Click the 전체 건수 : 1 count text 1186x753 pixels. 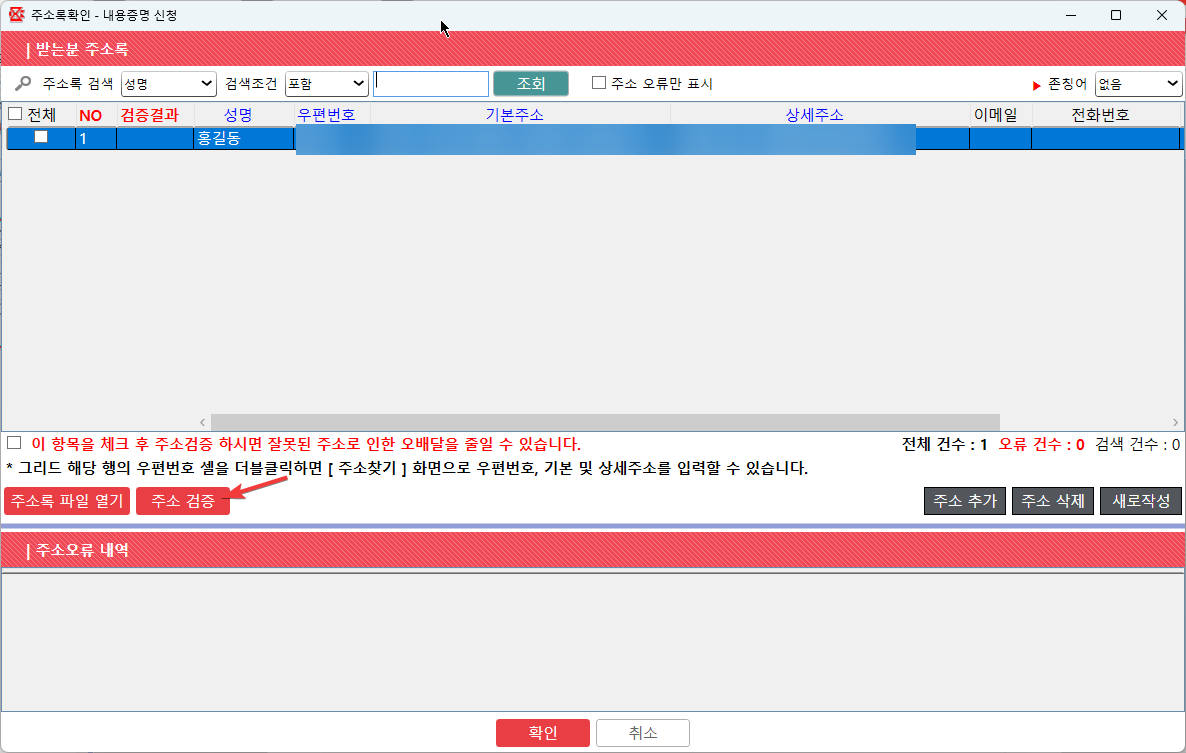coord(945,445)
